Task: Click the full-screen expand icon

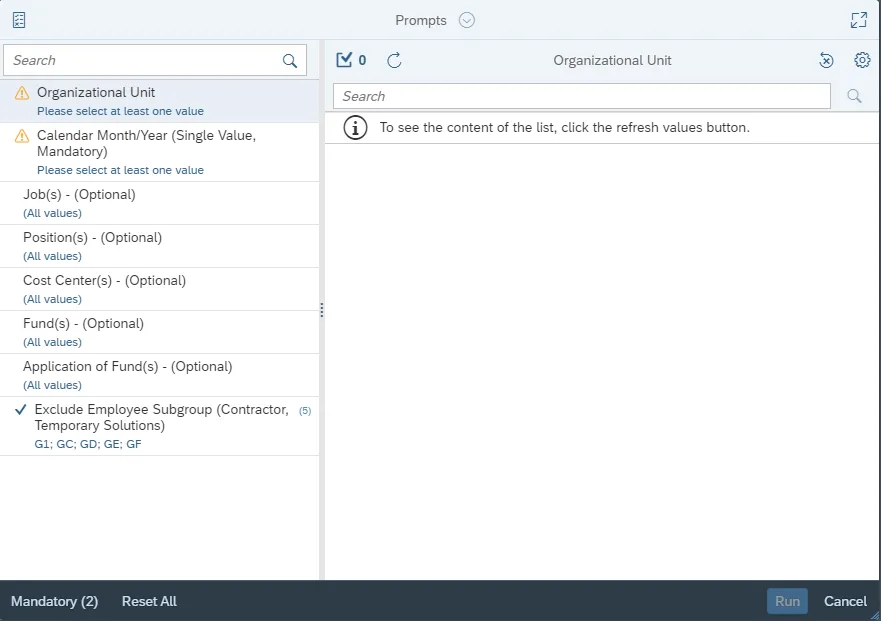Action: click(859, 20)
